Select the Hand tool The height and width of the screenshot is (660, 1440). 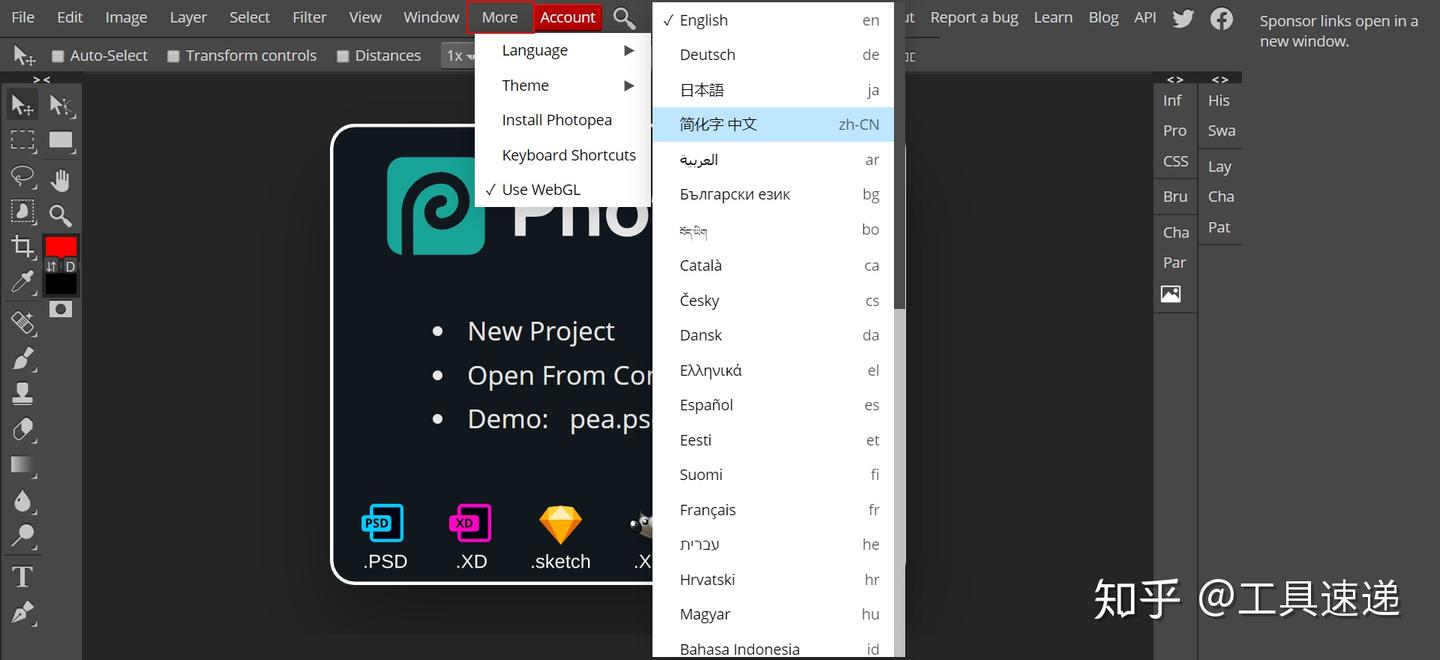click(x=60, y=180)
